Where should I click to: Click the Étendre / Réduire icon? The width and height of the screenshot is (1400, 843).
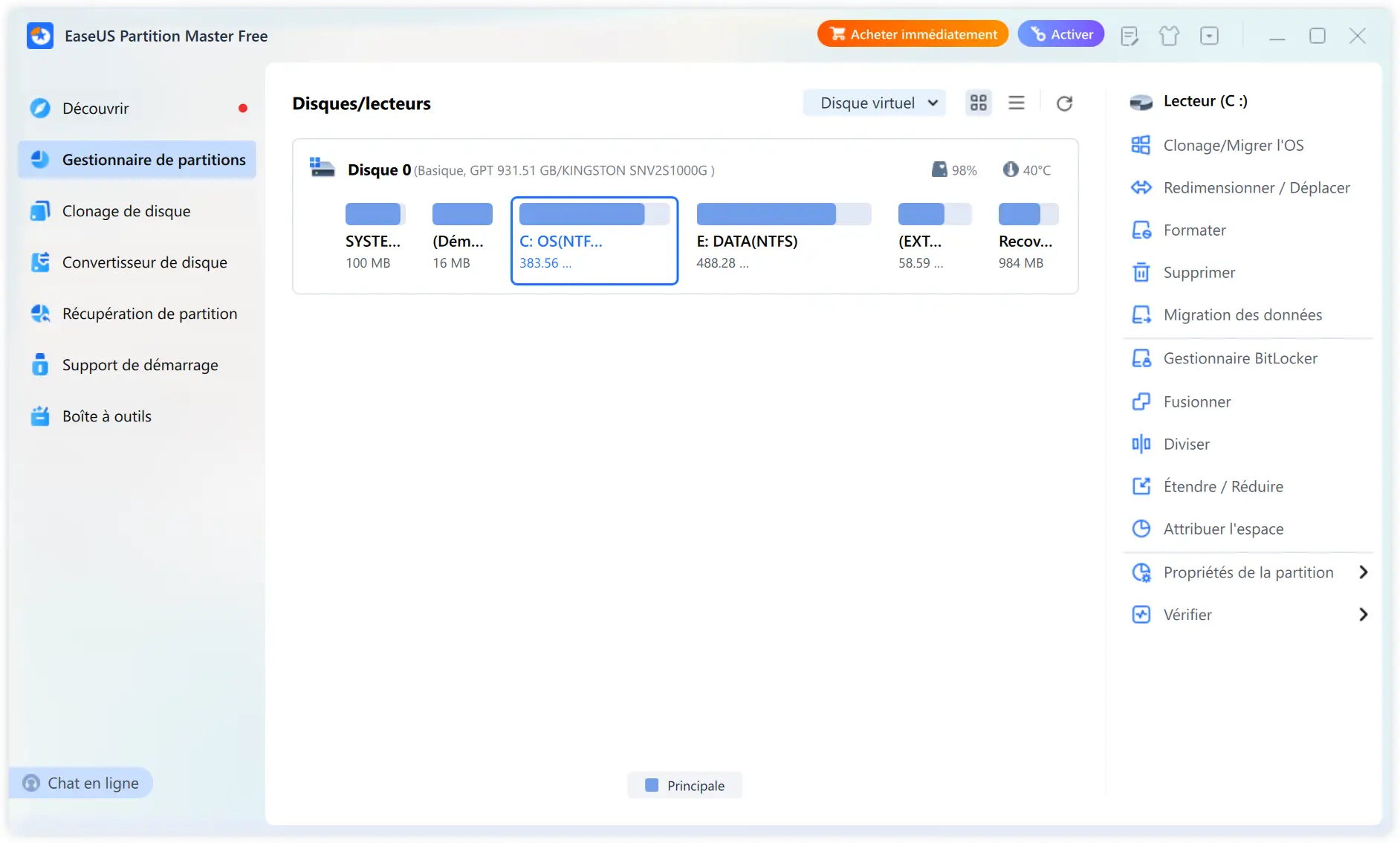coord(1141,486)
